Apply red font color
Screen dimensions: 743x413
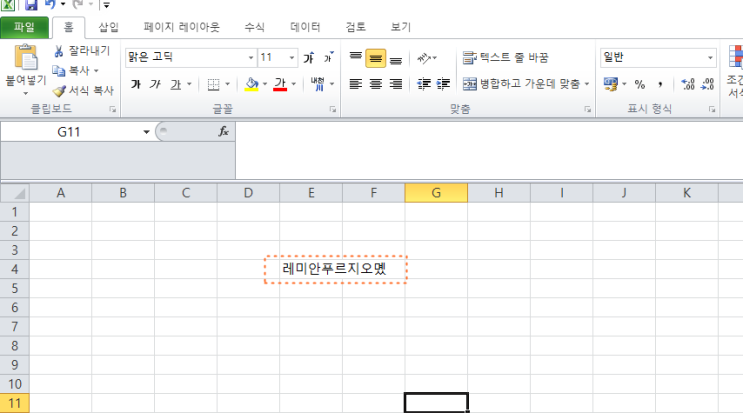(280, 84)
